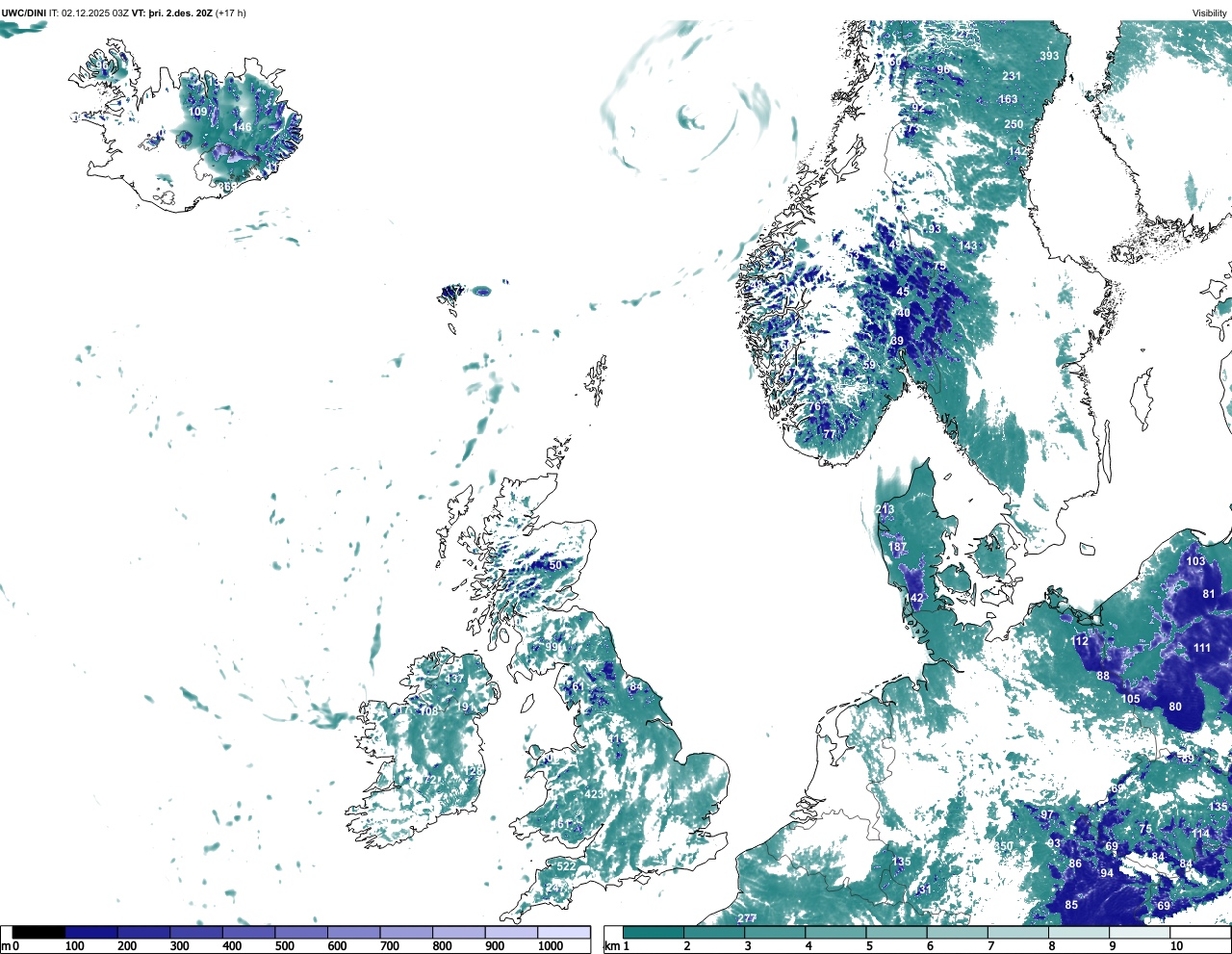
Task: Select the 200–300 m legend color block
Action: click(143, 932)
